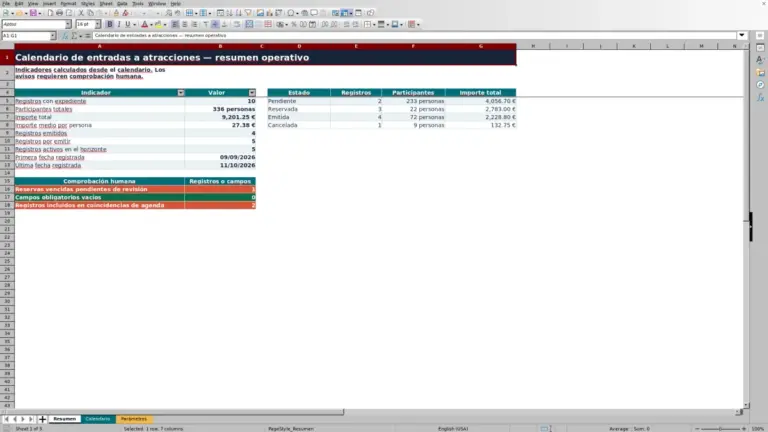Open the Borders dropdown arrow
The height and width of the screenshot is (432, 768).
point(374,24)
